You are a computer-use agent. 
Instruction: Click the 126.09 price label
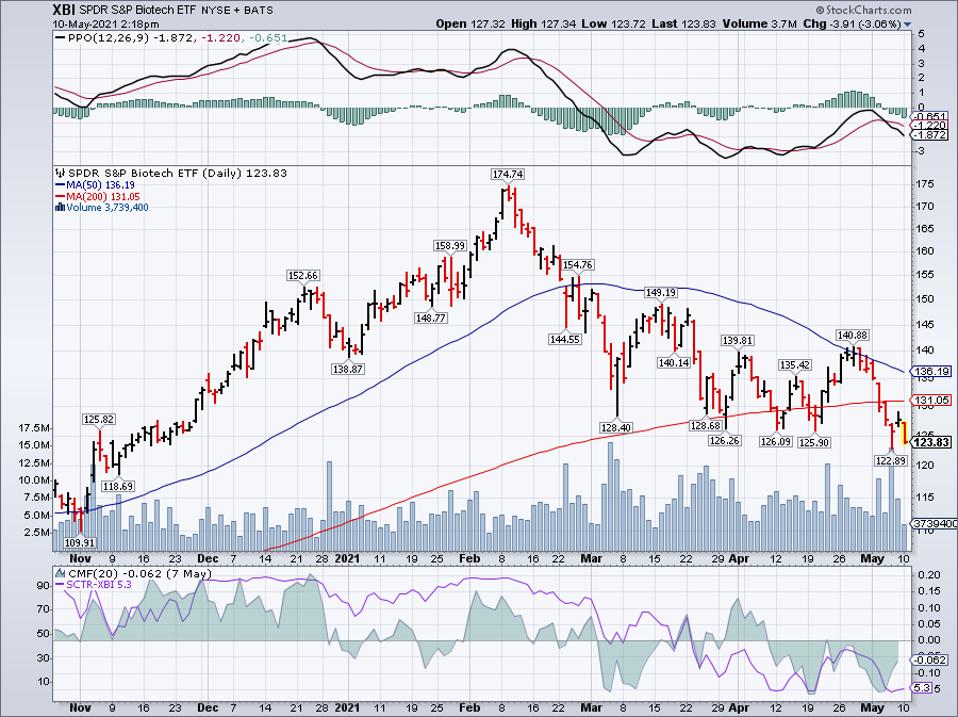[x=777, y=442]
